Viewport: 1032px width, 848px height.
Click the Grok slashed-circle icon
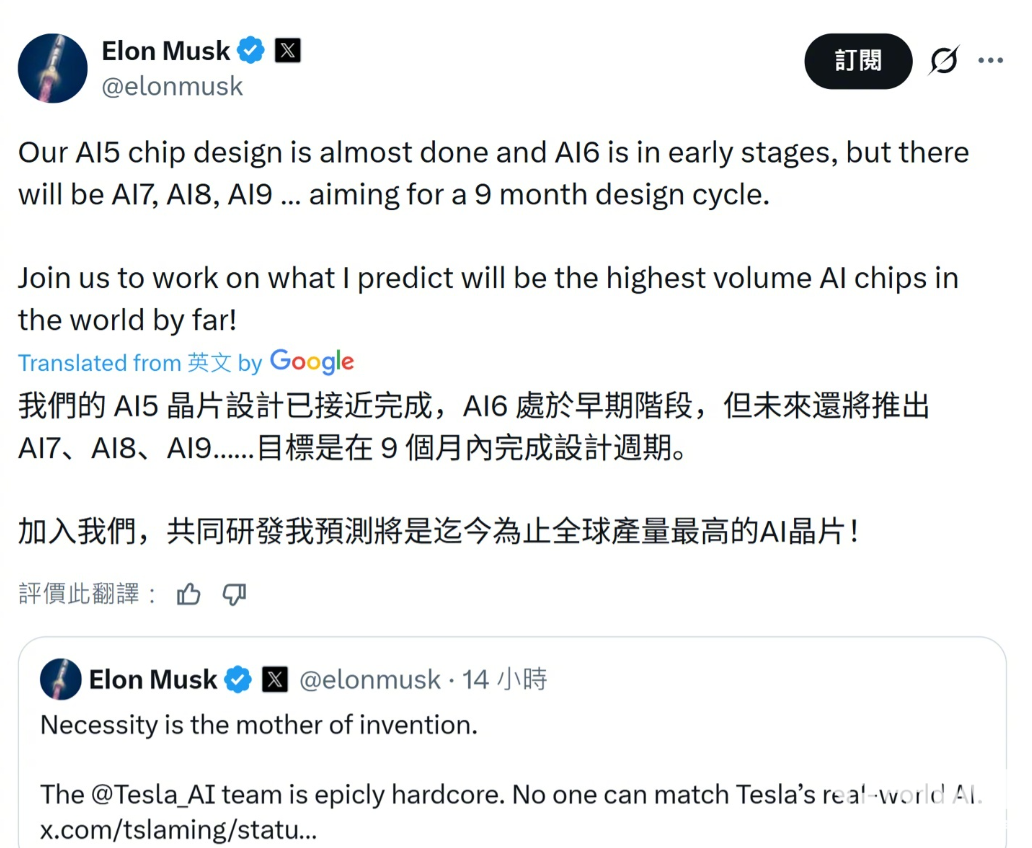pos(943,61)
